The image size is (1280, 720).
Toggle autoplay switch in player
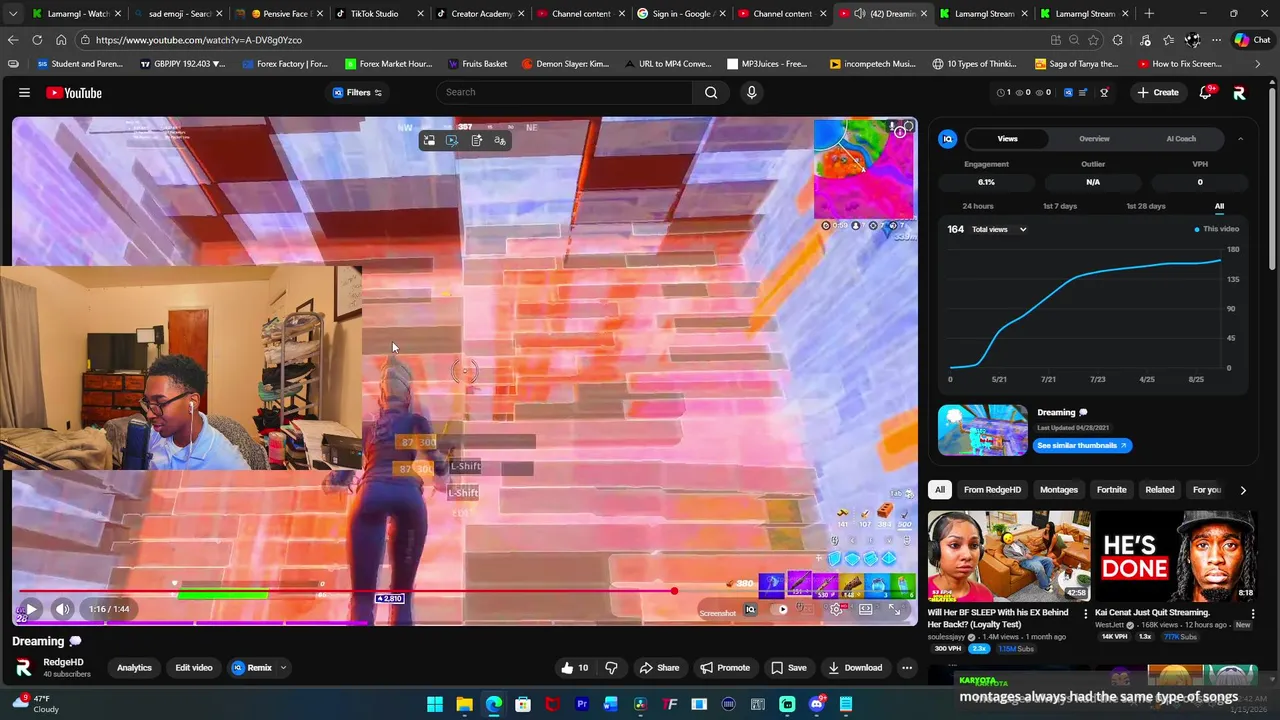pos(780,609)
